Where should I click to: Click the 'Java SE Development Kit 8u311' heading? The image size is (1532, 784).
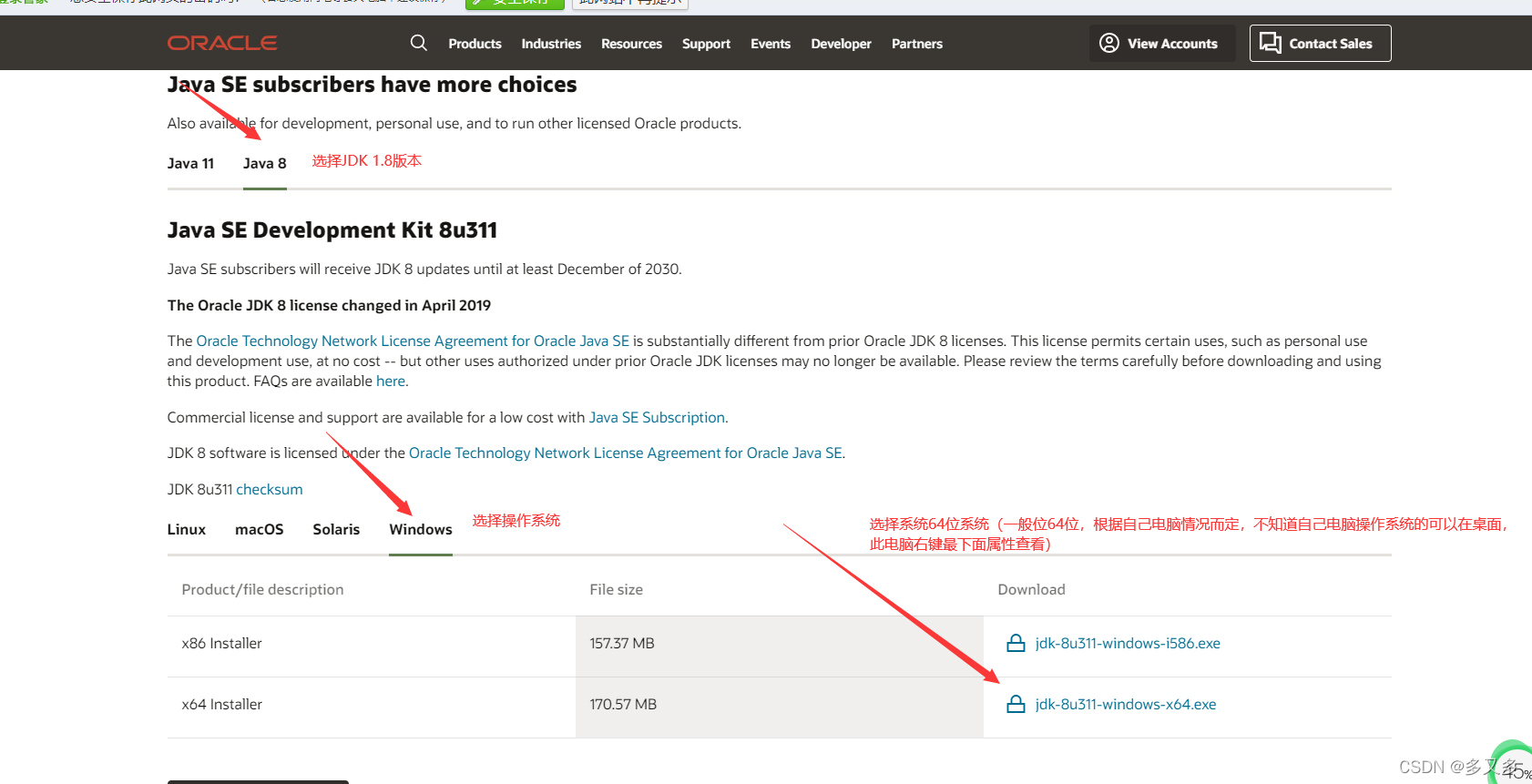pos(332,230)
